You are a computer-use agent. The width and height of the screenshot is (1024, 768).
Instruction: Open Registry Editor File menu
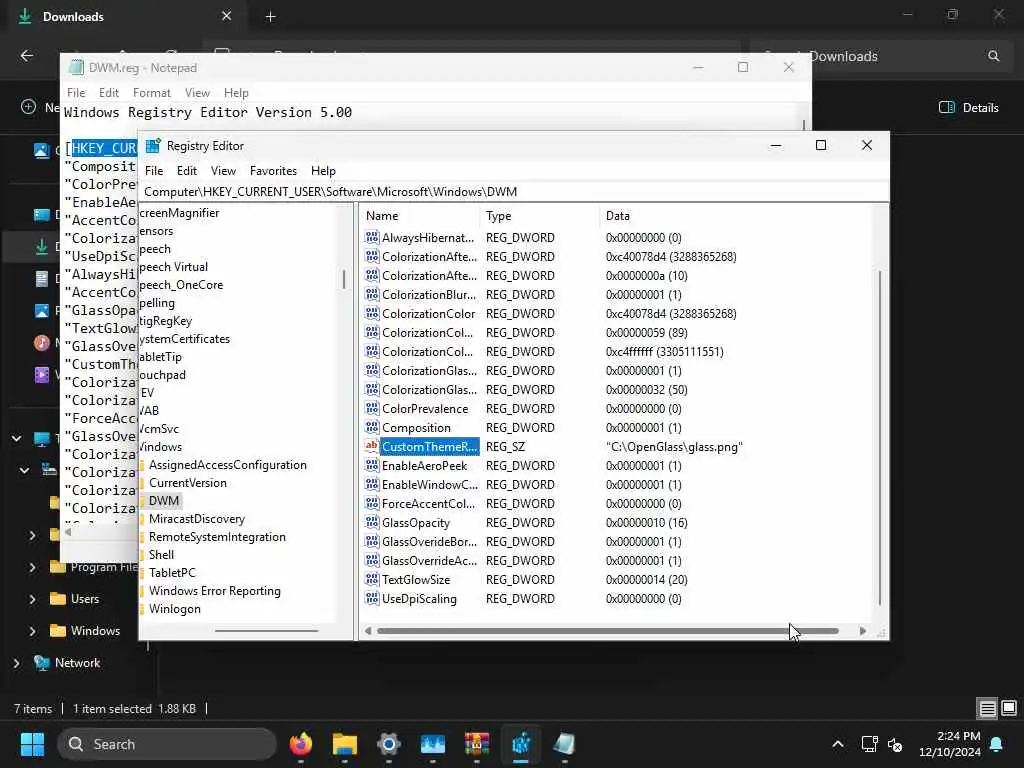154,170
